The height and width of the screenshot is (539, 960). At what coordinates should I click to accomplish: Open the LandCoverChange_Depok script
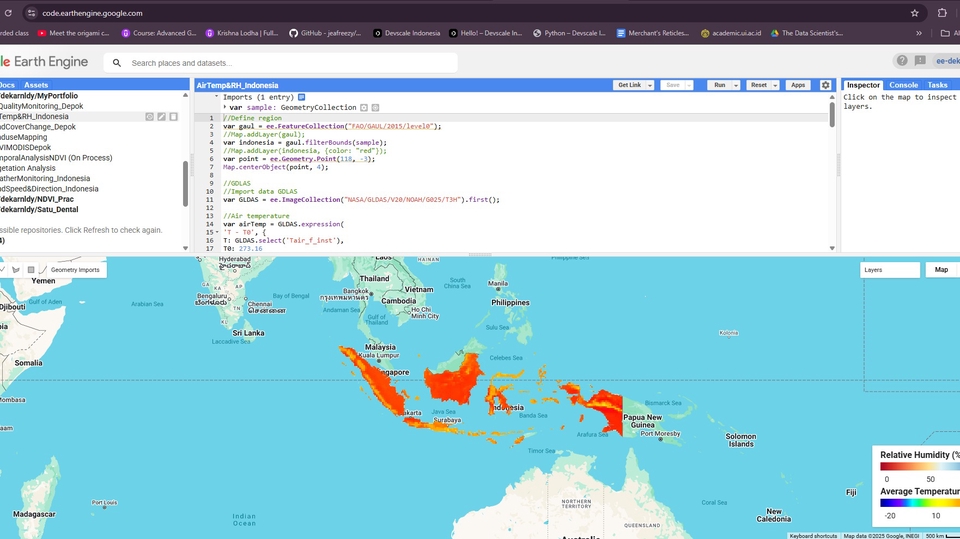[38, 127]
